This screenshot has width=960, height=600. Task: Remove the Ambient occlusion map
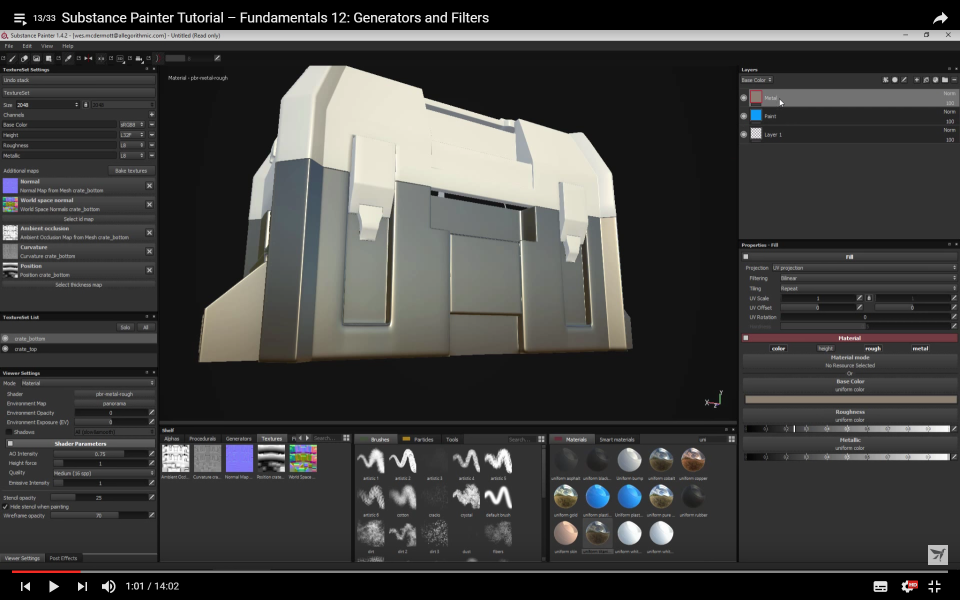149,233
